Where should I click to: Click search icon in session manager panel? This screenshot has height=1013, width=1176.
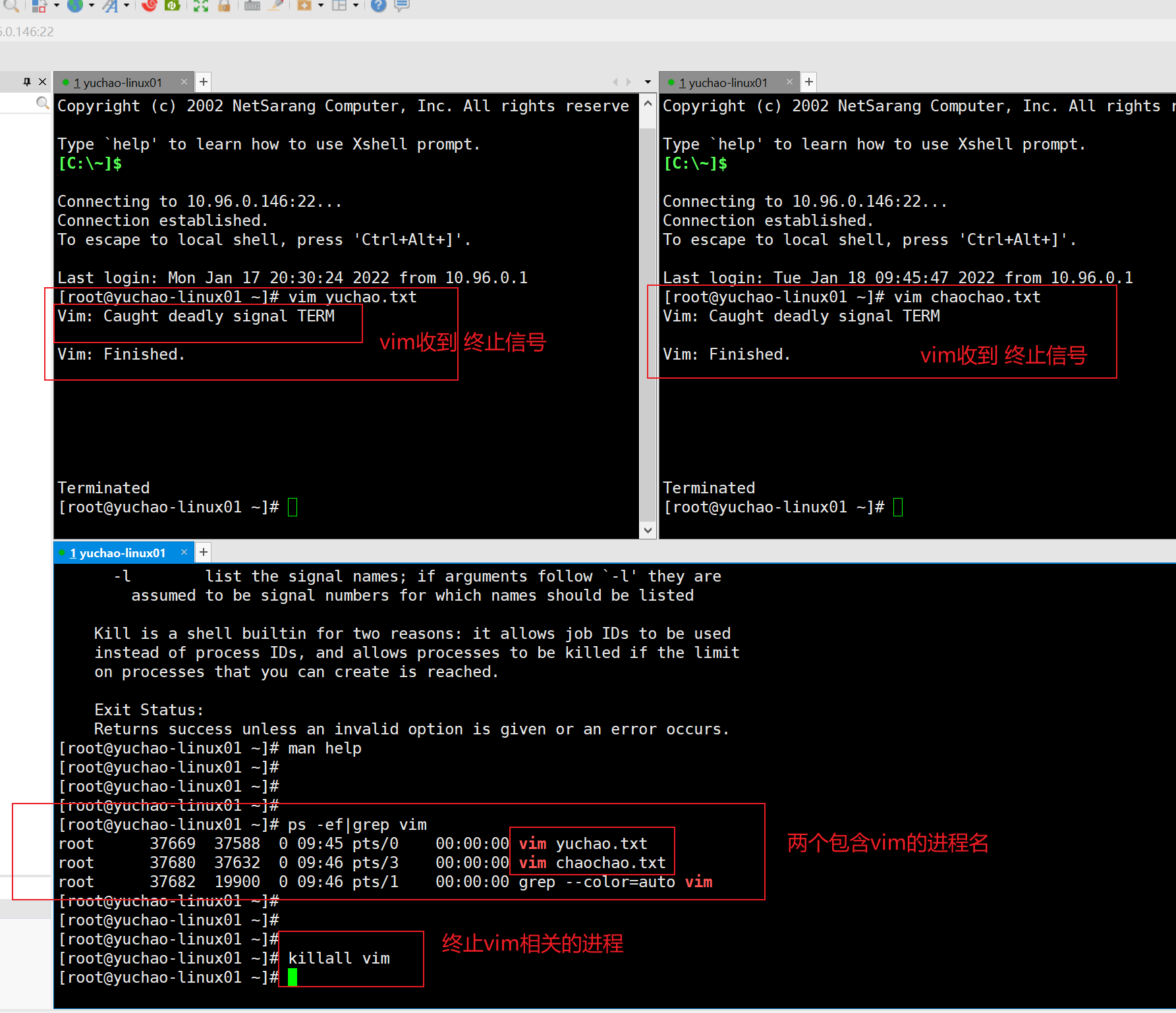click(42, 103)
